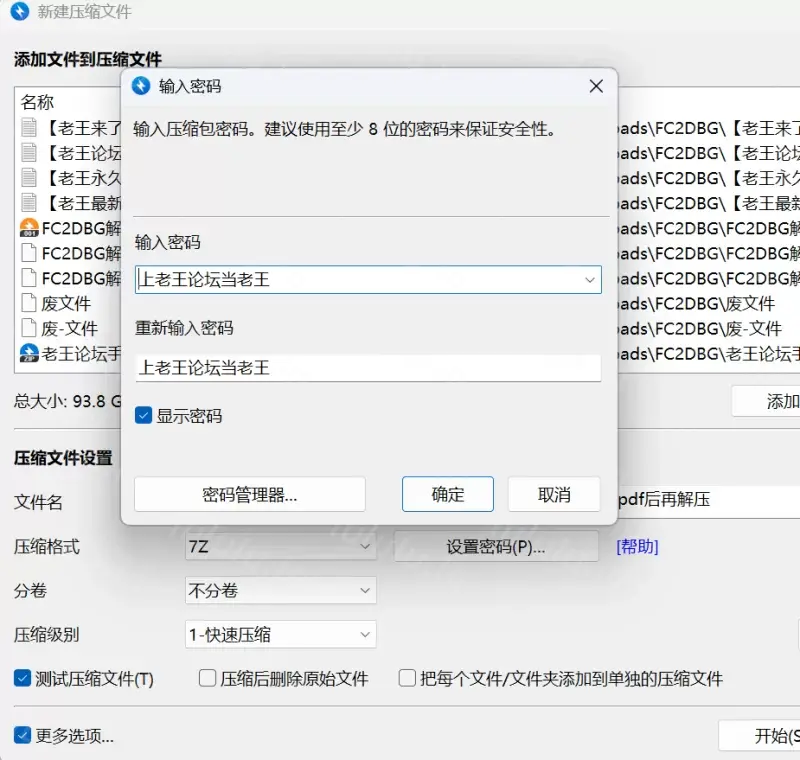Enable 压缩后删除原始文件 checkbox

click(207, 679)
